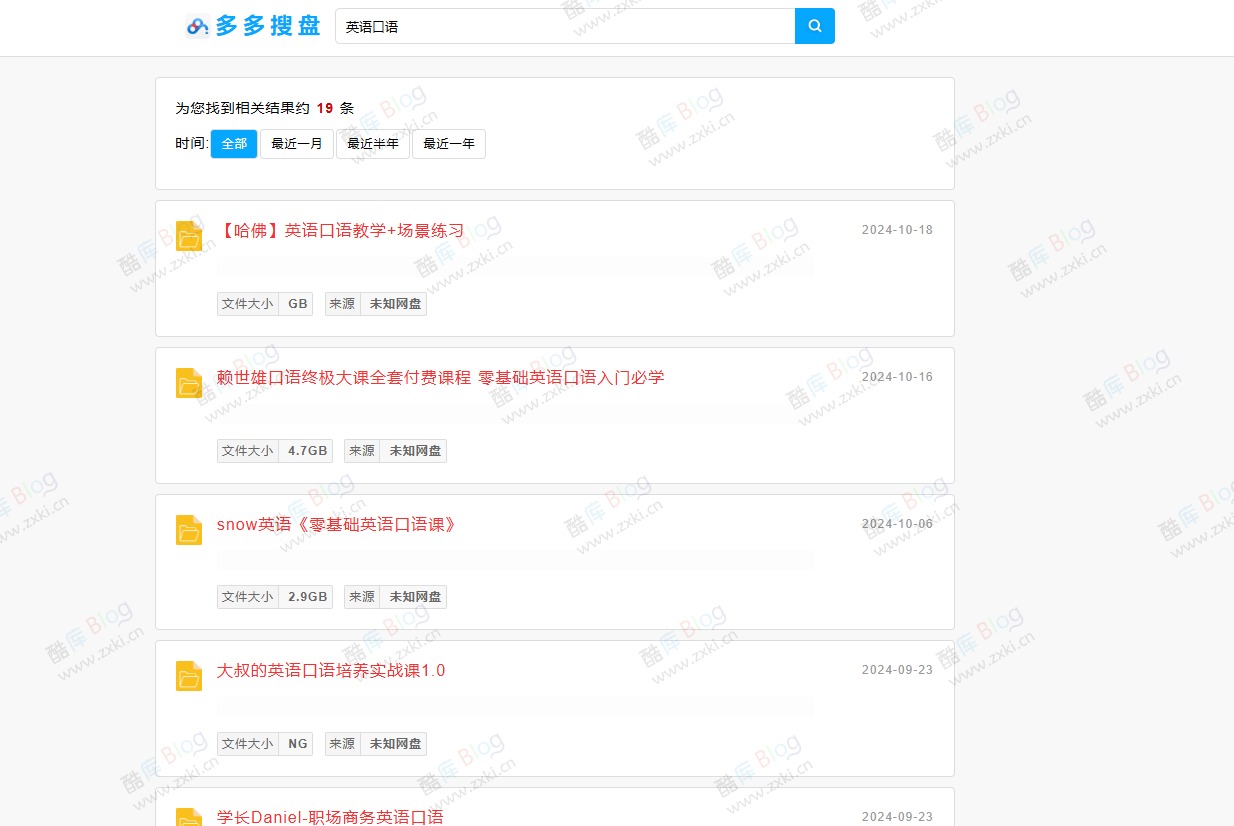This screenshot has height=826, width=1234.
Task: Switch to the 最近半年 filter
Action: coord(372,143)
